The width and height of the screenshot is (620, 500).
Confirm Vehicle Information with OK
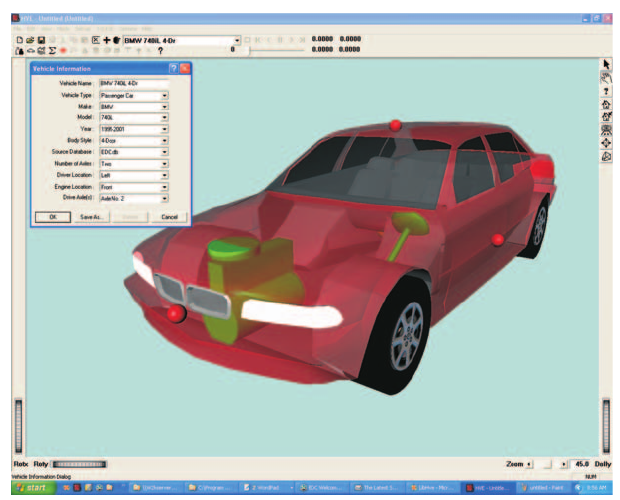tap(53, 217)
